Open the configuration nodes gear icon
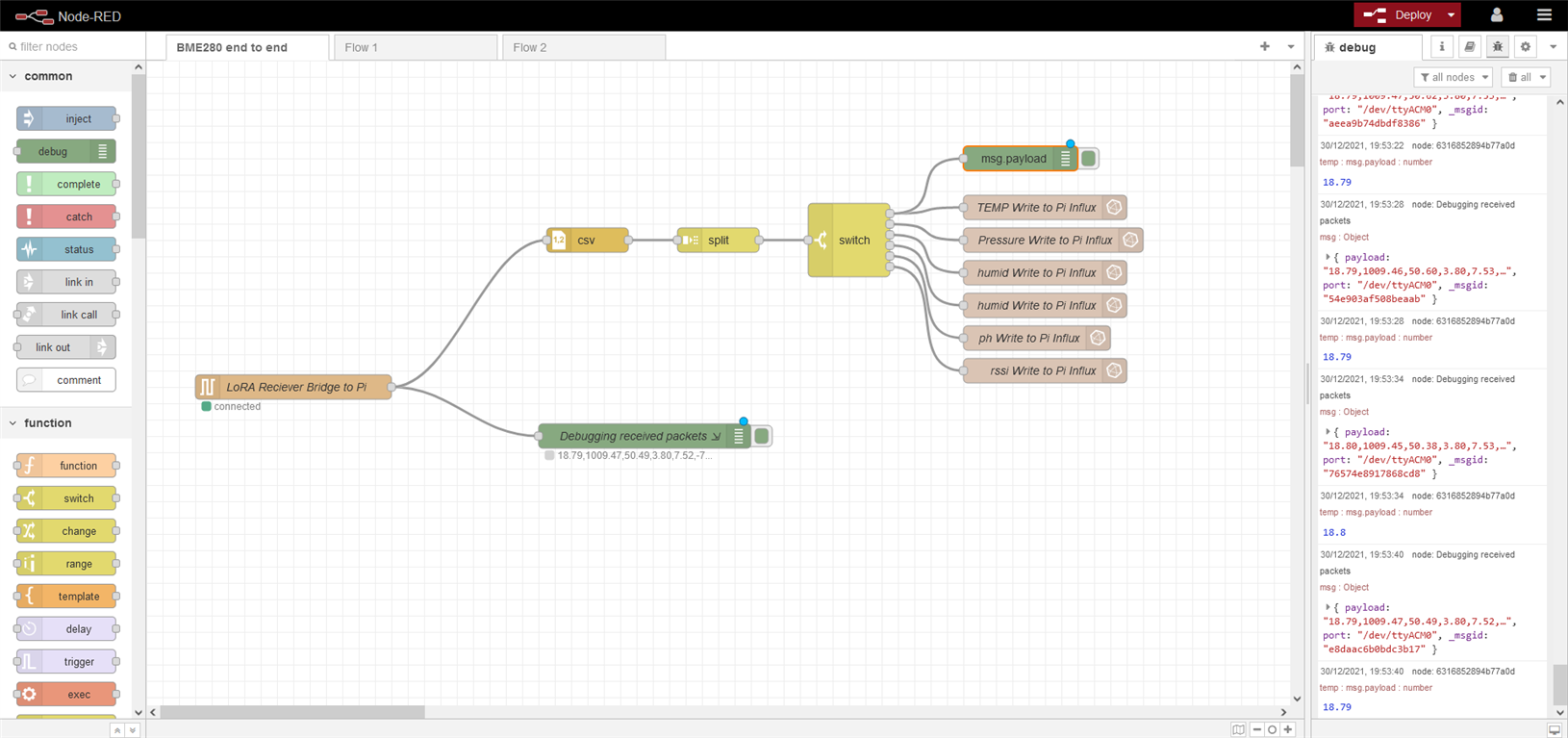1568x738 pixels. coord(1526,47)
